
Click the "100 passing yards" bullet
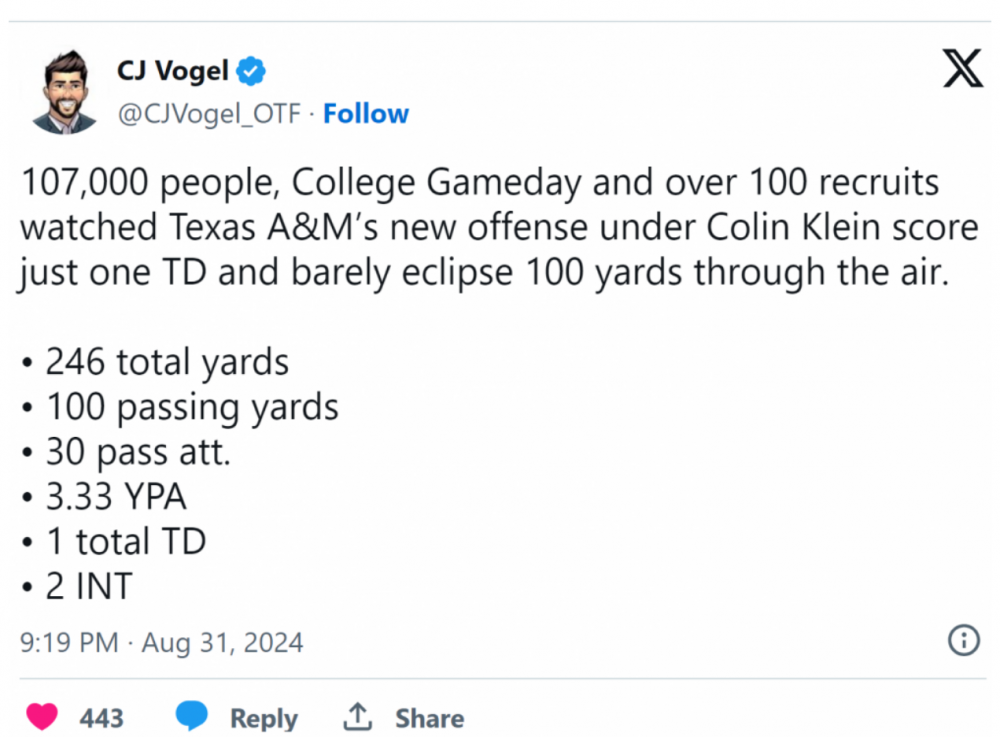(191, 407)
